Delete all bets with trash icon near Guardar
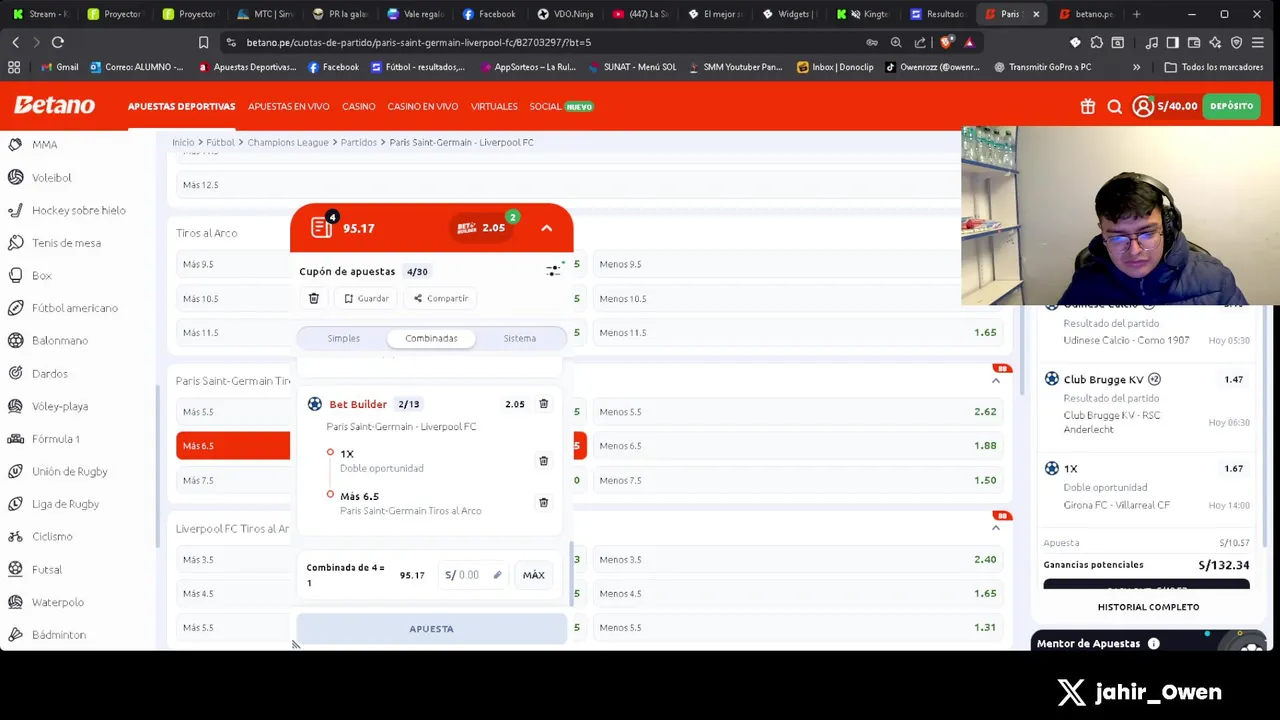Viewport: 1280px width, 720px height. tap(313, 298)
